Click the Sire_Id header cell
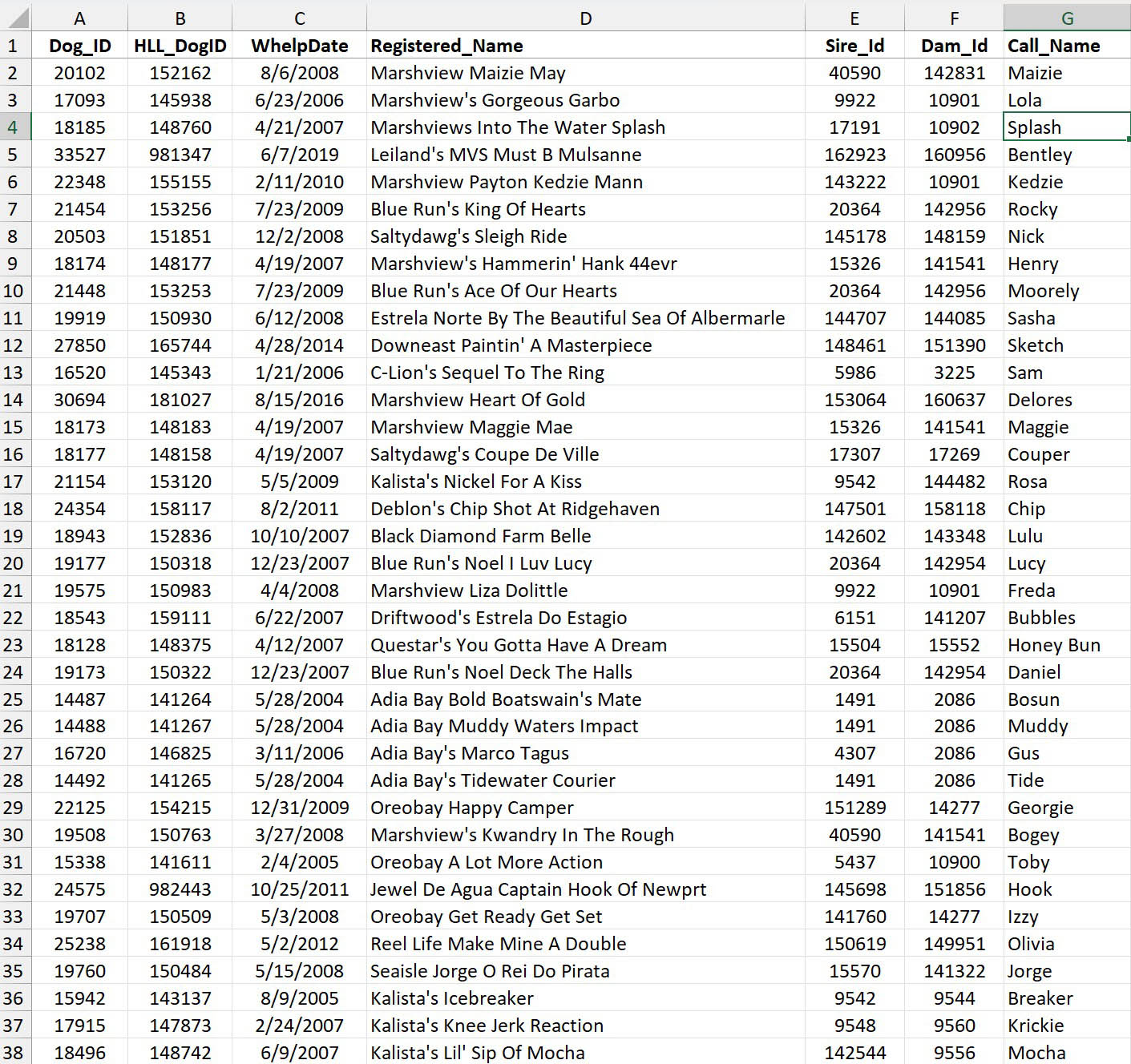 coord(854,46)
